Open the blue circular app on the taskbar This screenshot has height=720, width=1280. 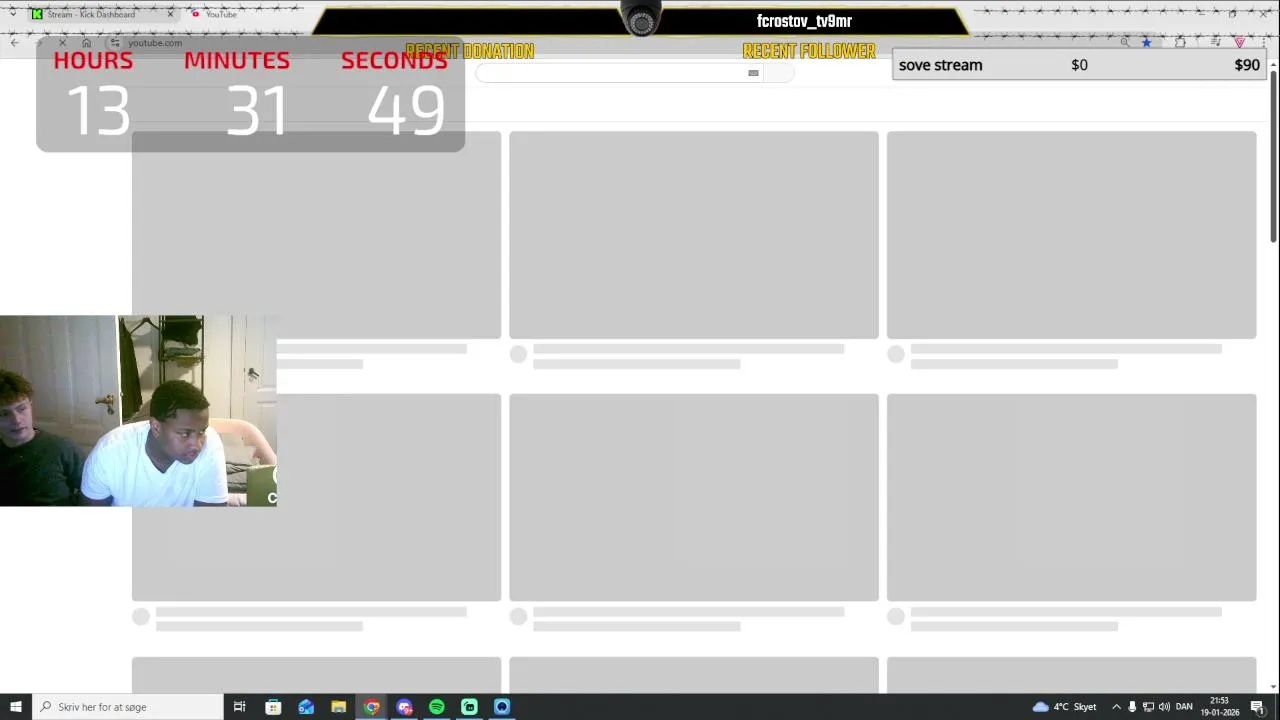coord(502,707)
